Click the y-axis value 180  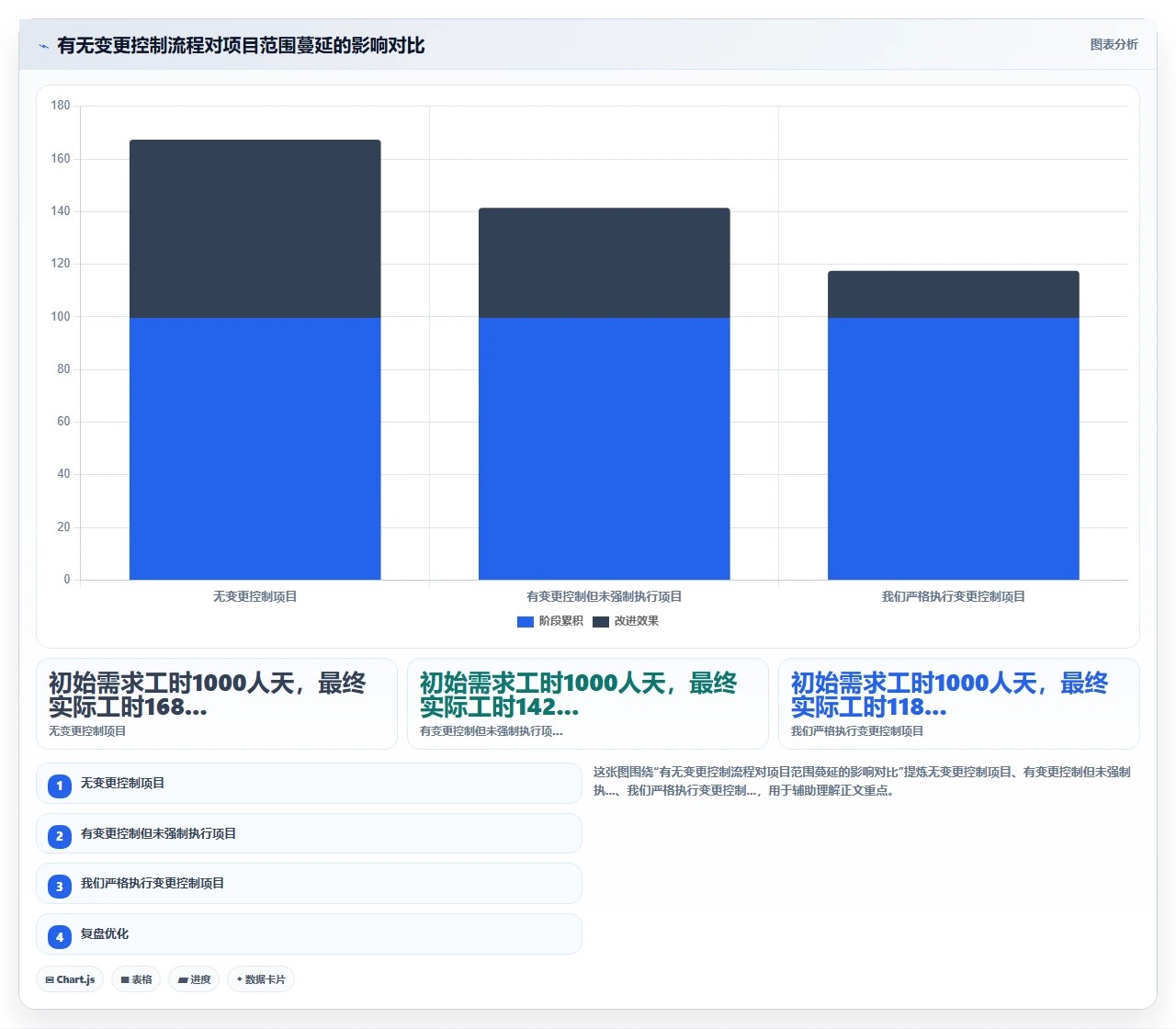coord(61,106)
